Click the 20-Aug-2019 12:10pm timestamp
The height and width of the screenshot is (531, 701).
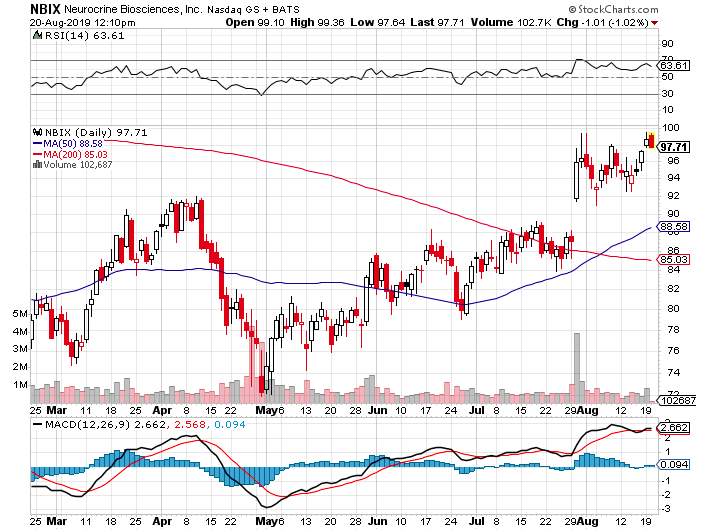[83, 23]
